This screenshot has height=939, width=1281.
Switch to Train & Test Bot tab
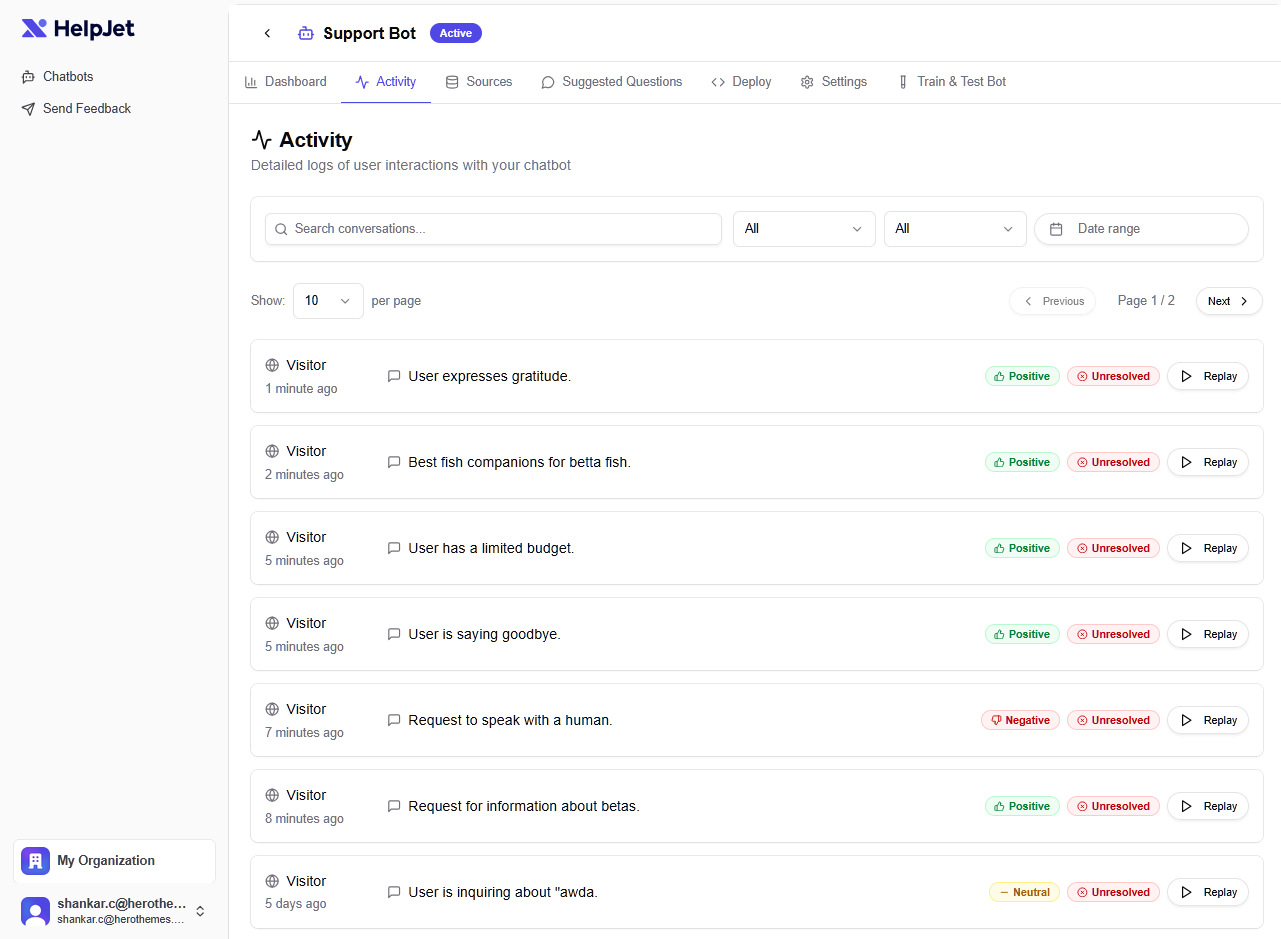click(951, 82)
